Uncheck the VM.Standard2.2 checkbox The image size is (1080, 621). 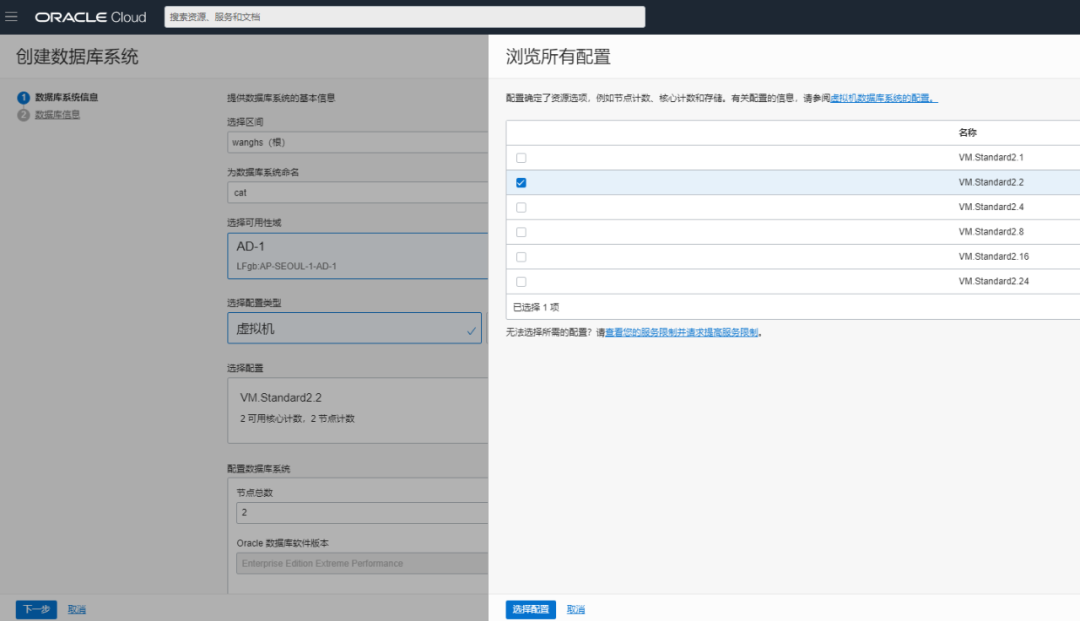click(521, 182)
